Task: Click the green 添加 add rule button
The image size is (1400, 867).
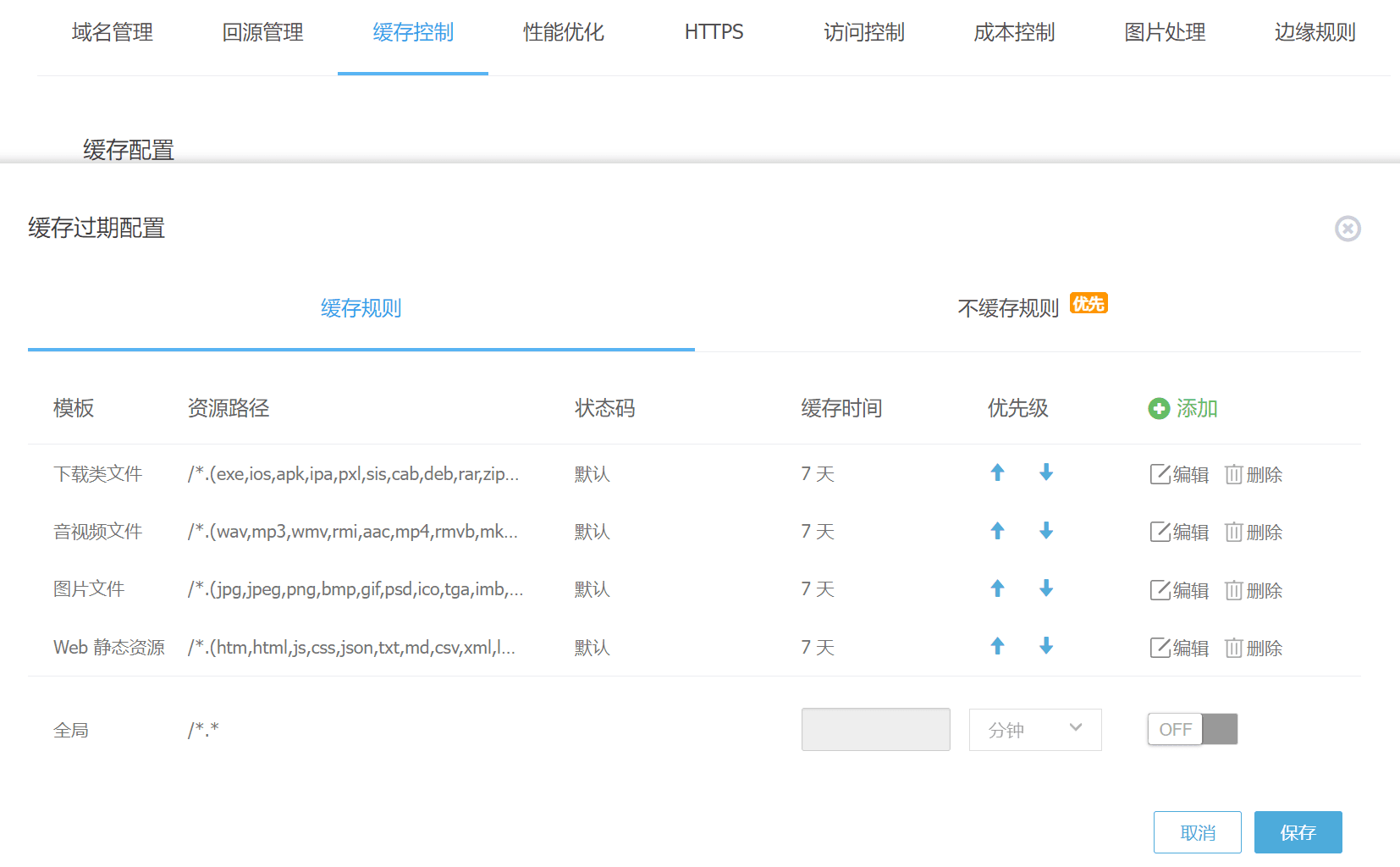Action: (x=1182, y=408)
